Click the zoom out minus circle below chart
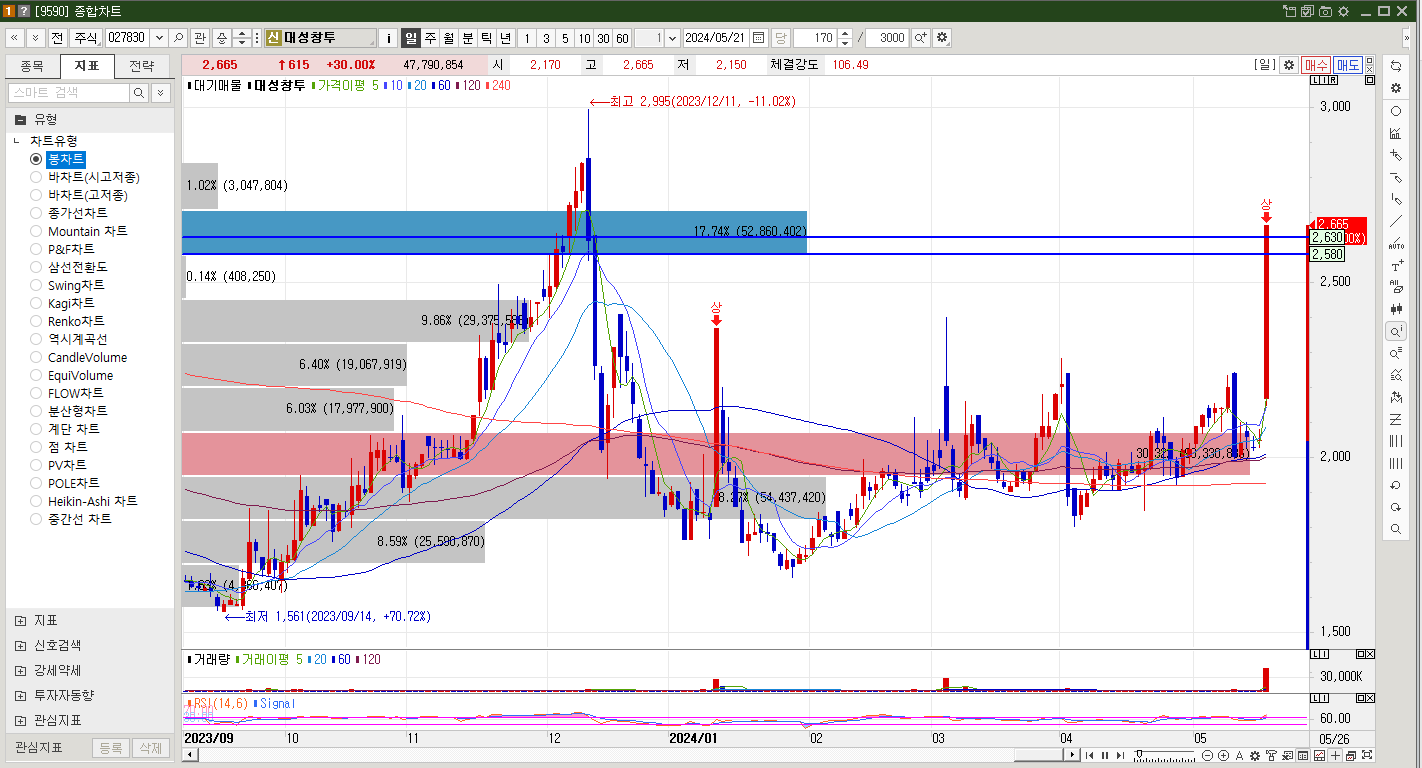 pyautogui.click(x=1208, y=755)
